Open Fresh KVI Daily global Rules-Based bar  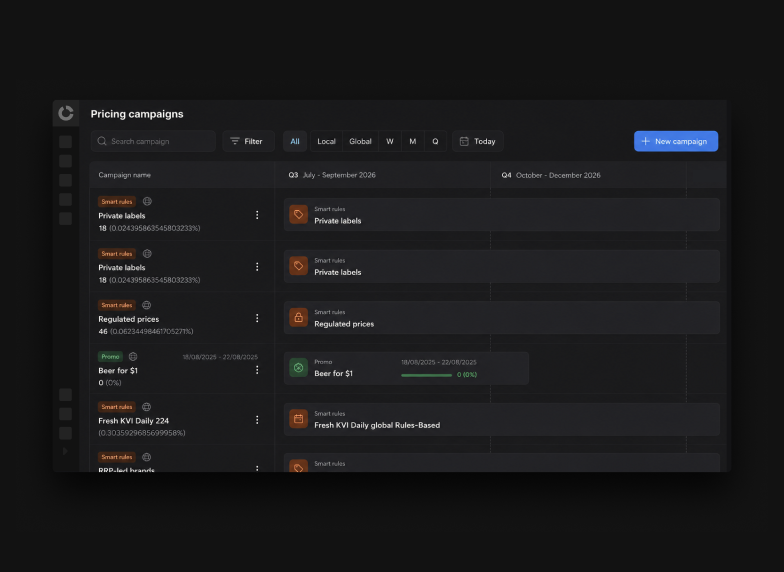pos(502,419)
